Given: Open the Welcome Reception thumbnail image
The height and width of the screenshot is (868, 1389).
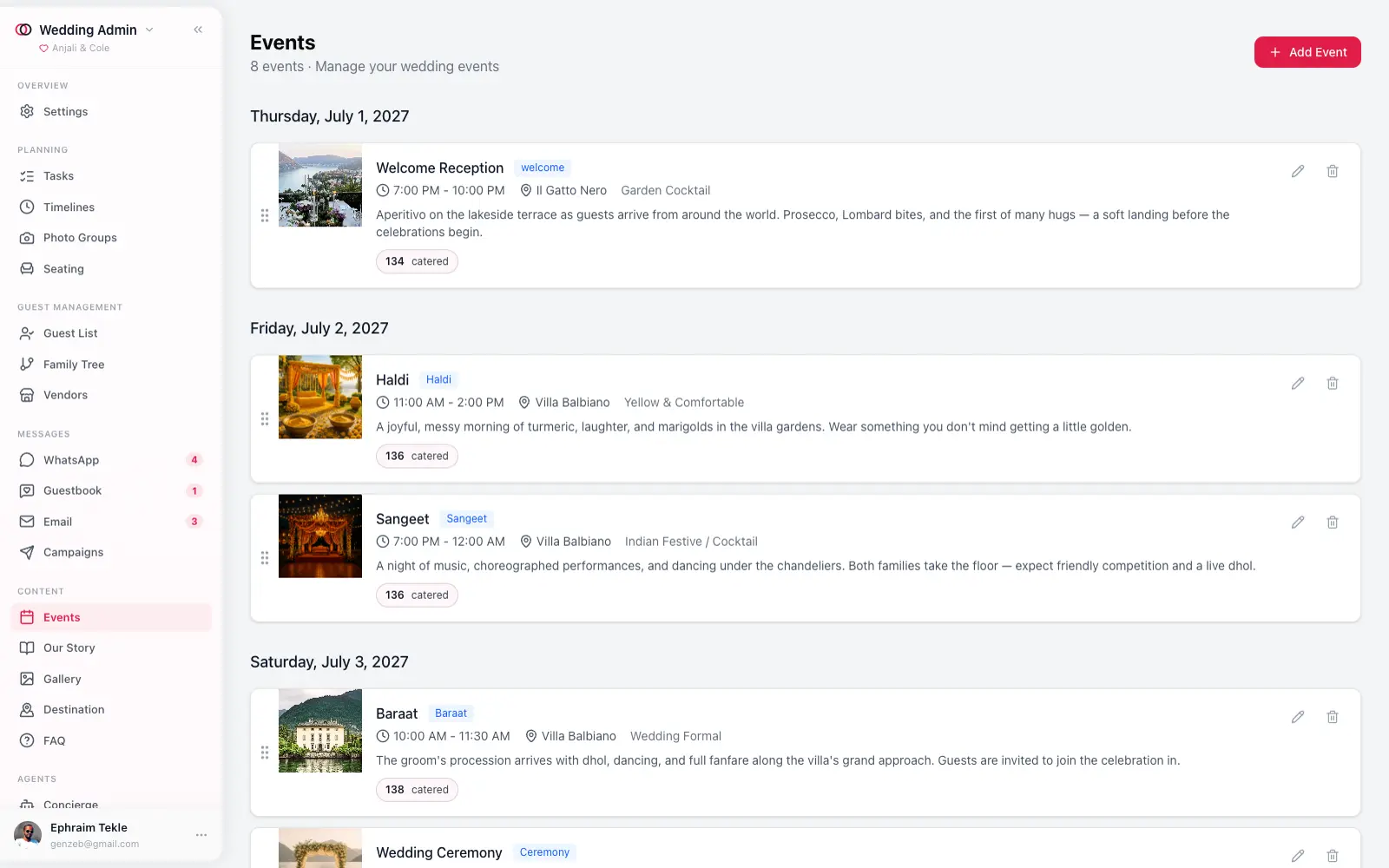Looking at the screenshot, I should [320, 185].
